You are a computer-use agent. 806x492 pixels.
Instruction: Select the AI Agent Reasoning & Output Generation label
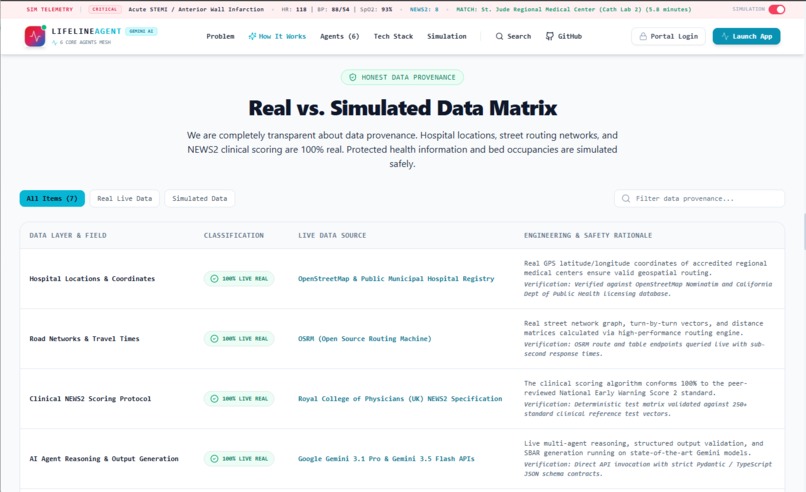[104, 459]
